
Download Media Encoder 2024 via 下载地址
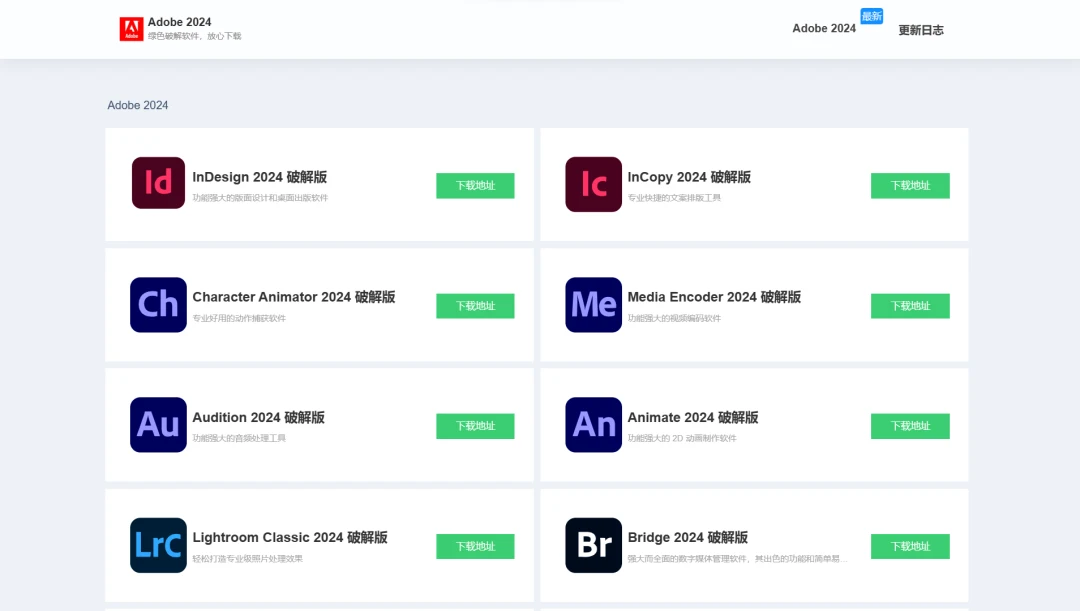click(910, 306)
